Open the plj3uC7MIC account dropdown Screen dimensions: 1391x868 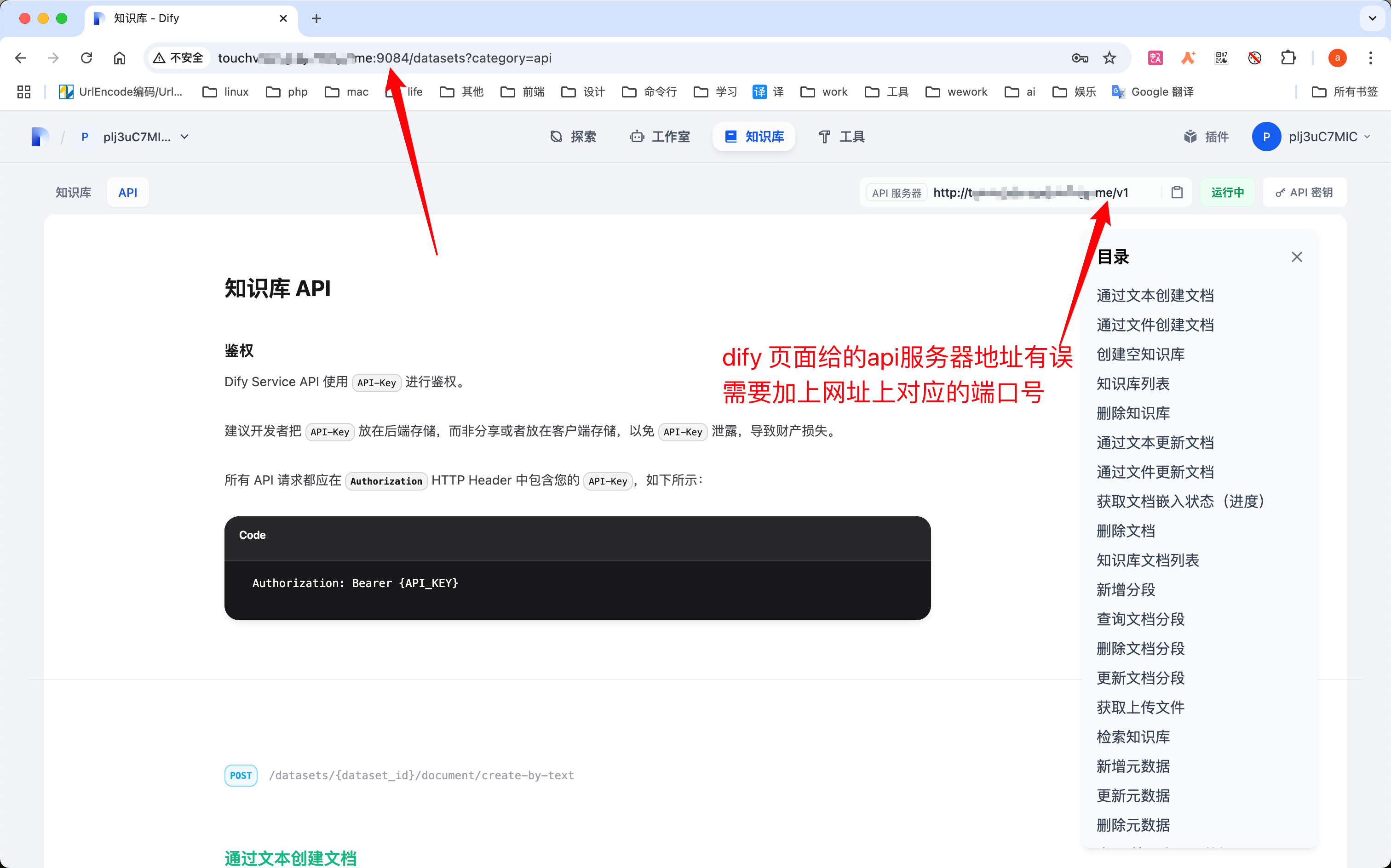click(1312, 137)
